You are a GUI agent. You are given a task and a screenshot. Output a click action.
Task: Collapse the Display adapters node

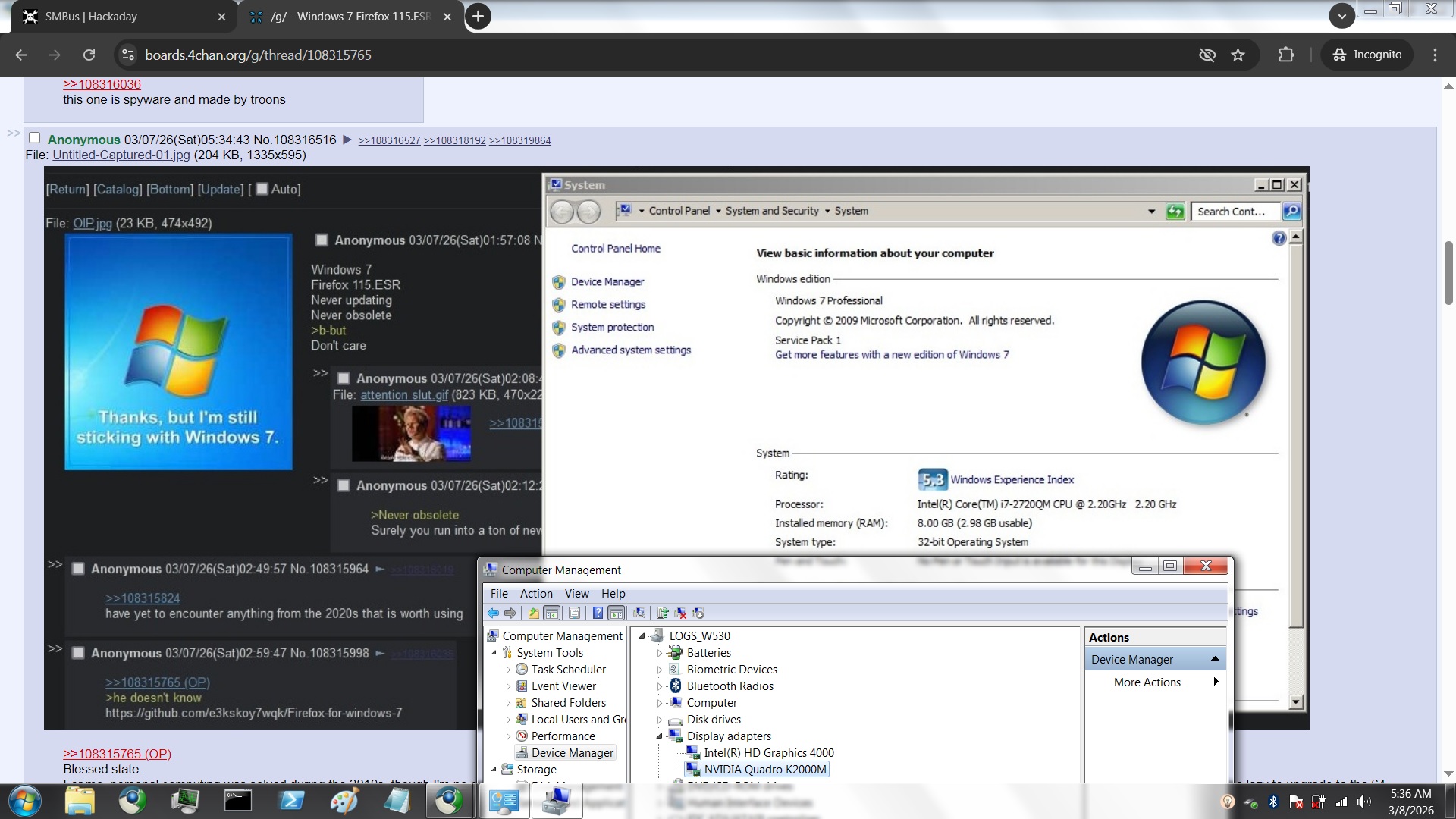point(659,736)
